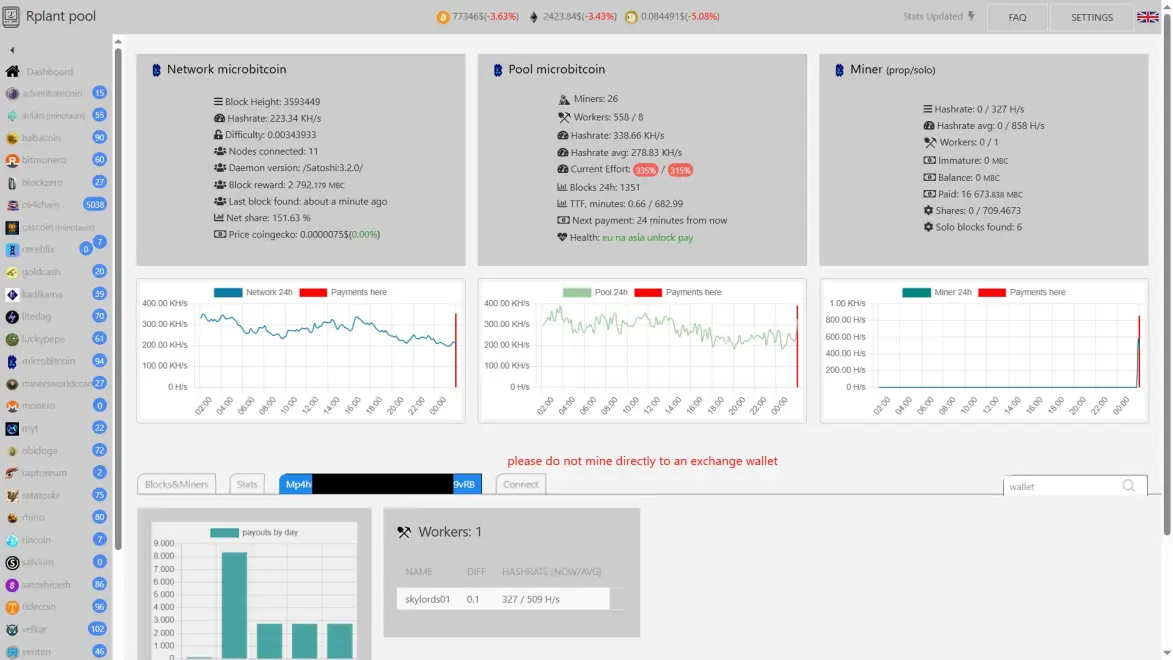
Task: Click the Workers pickaxe icon in workers panel
Action: click(404, 532)
